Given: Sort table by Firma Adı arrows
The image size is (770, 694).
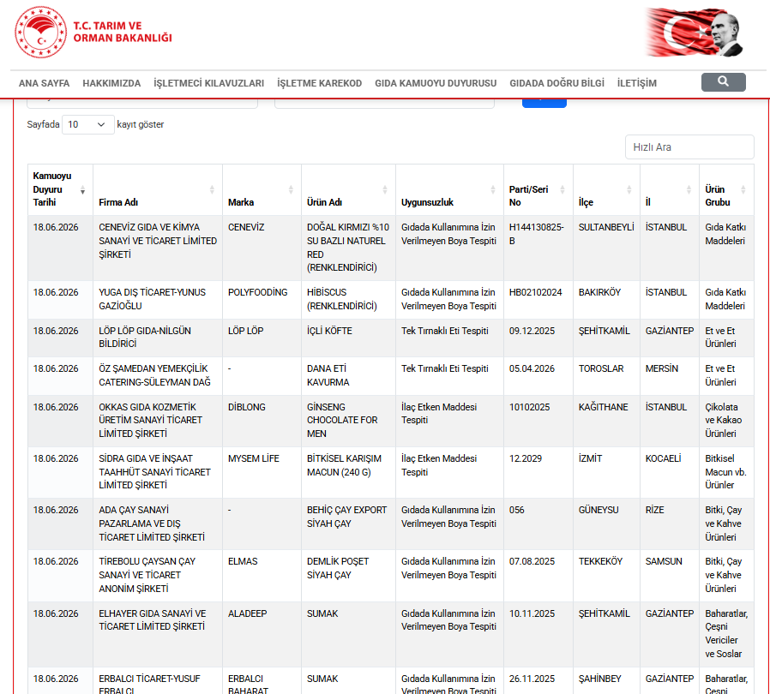Looking at the screenshot, I should pyautogui.click(x=212, y=190).
